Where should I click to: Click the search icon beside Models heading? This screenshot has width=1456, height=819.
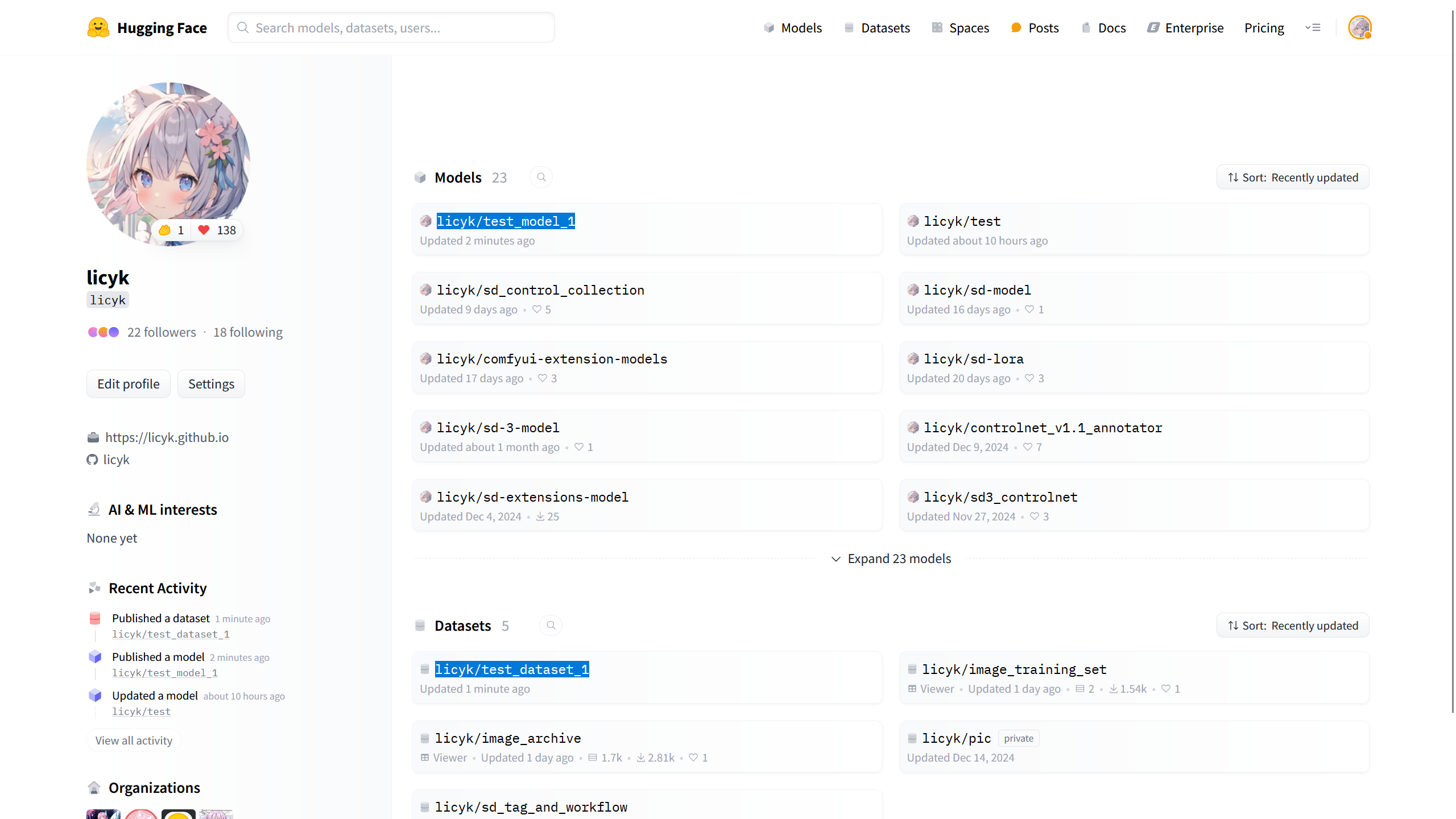[x=541, y=177]
